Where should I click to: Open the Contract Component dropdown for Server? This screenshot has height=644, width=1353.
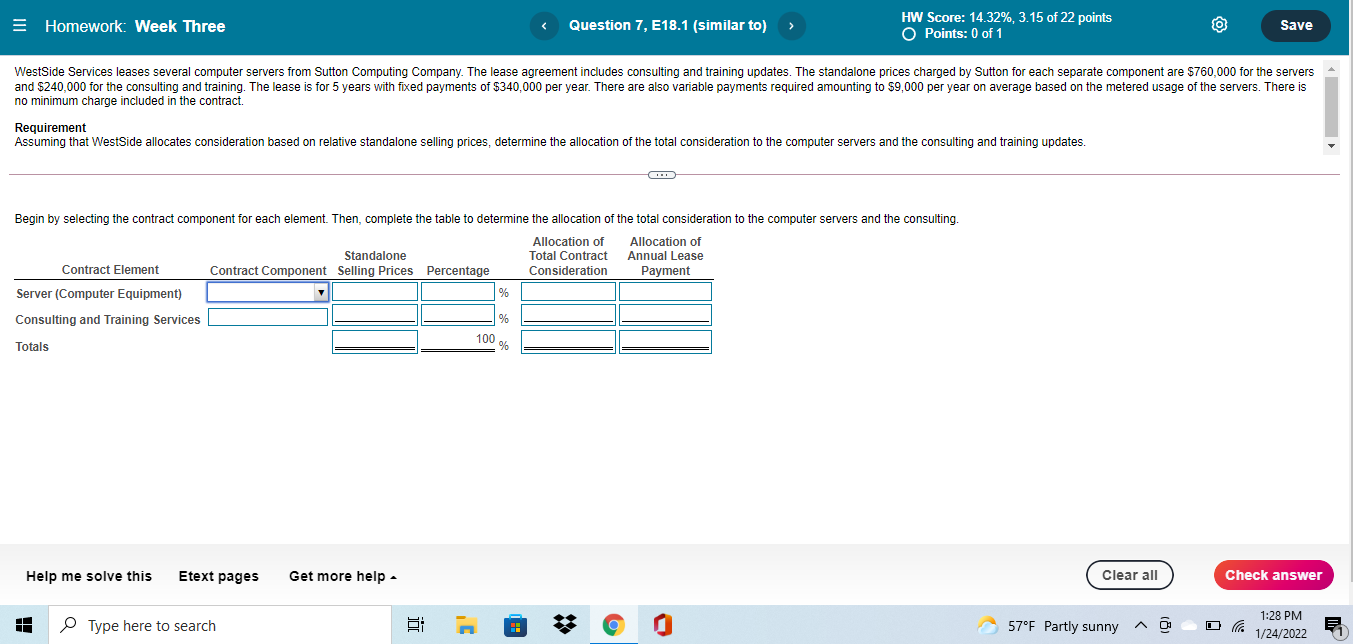320,291
